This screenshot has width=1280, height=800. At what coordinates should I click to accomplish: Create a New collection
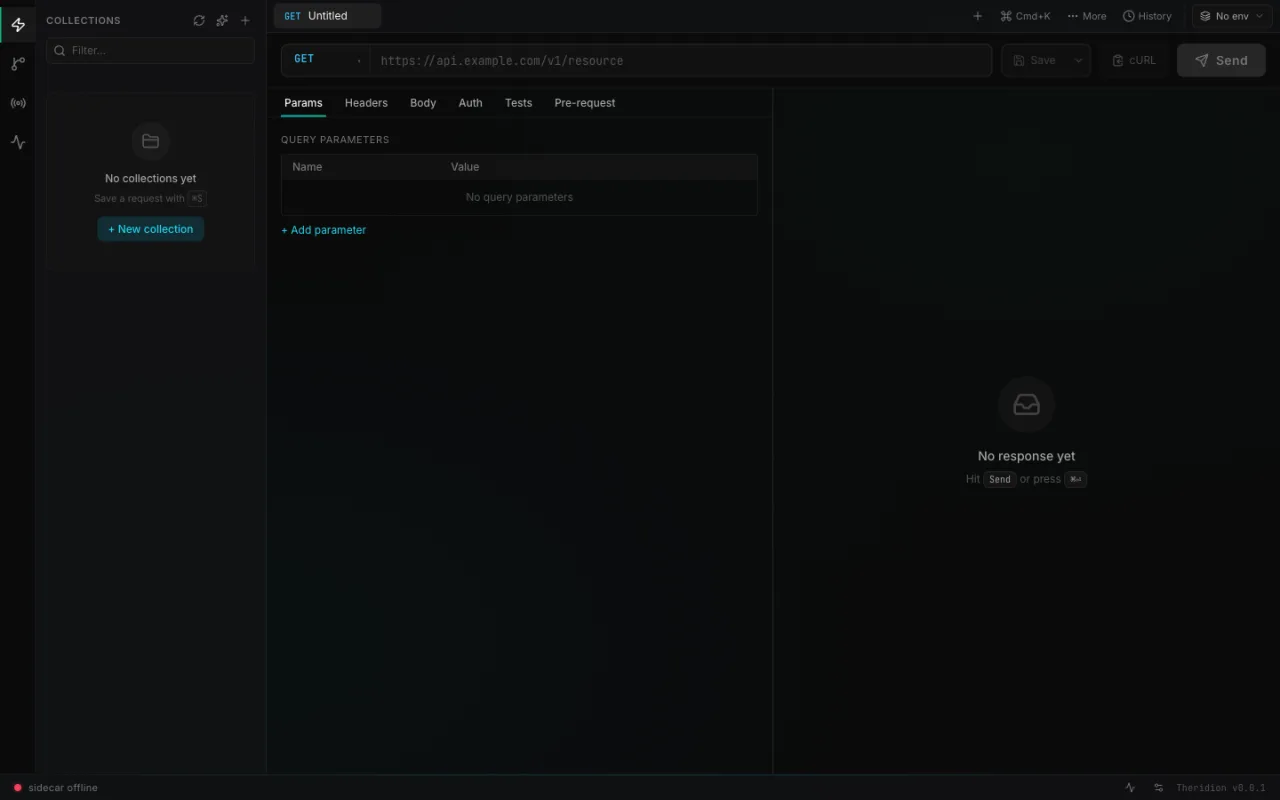(x=151, y=229)
